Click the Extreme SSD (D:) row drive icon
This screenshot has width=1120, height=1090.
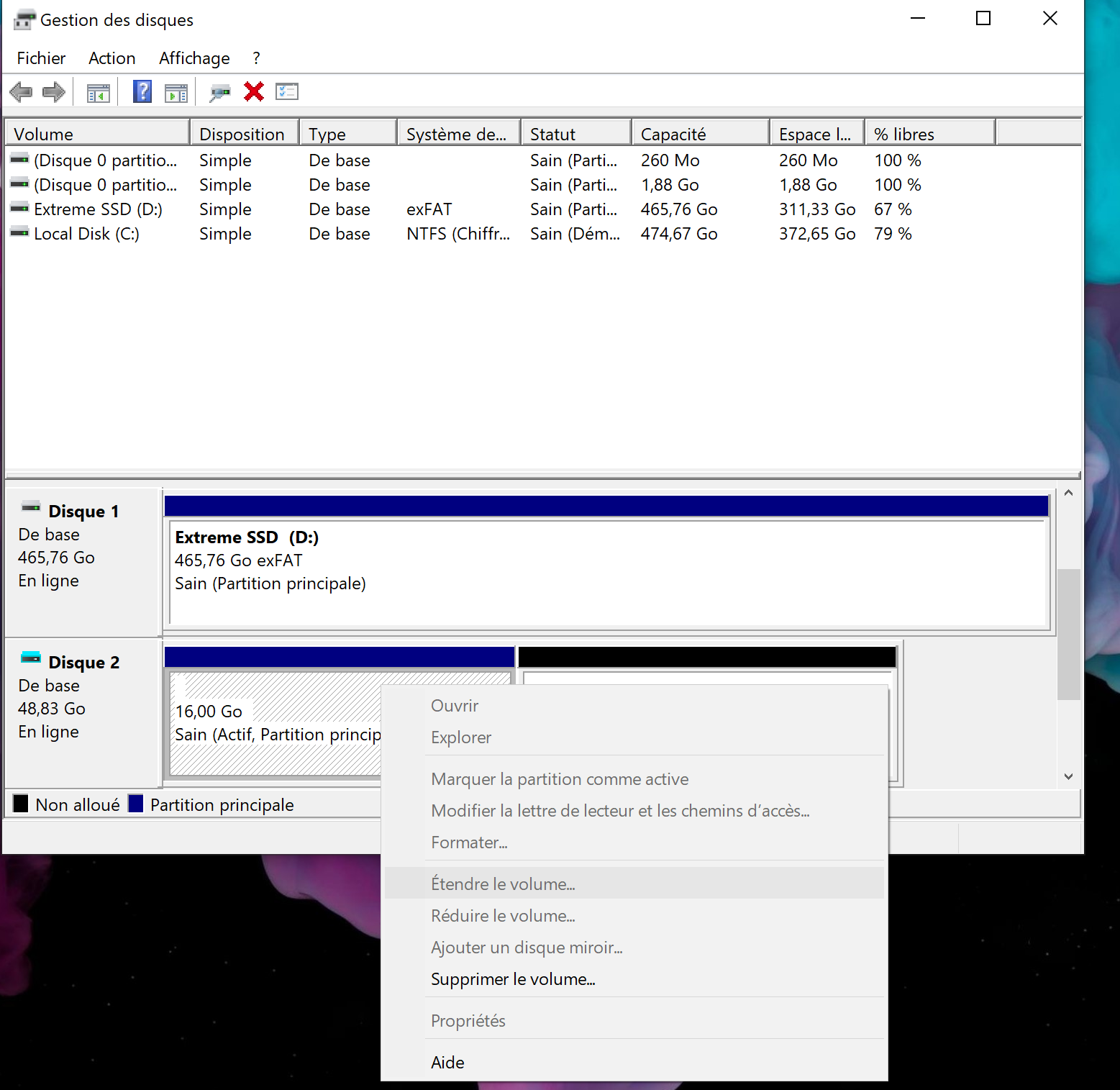19,209
